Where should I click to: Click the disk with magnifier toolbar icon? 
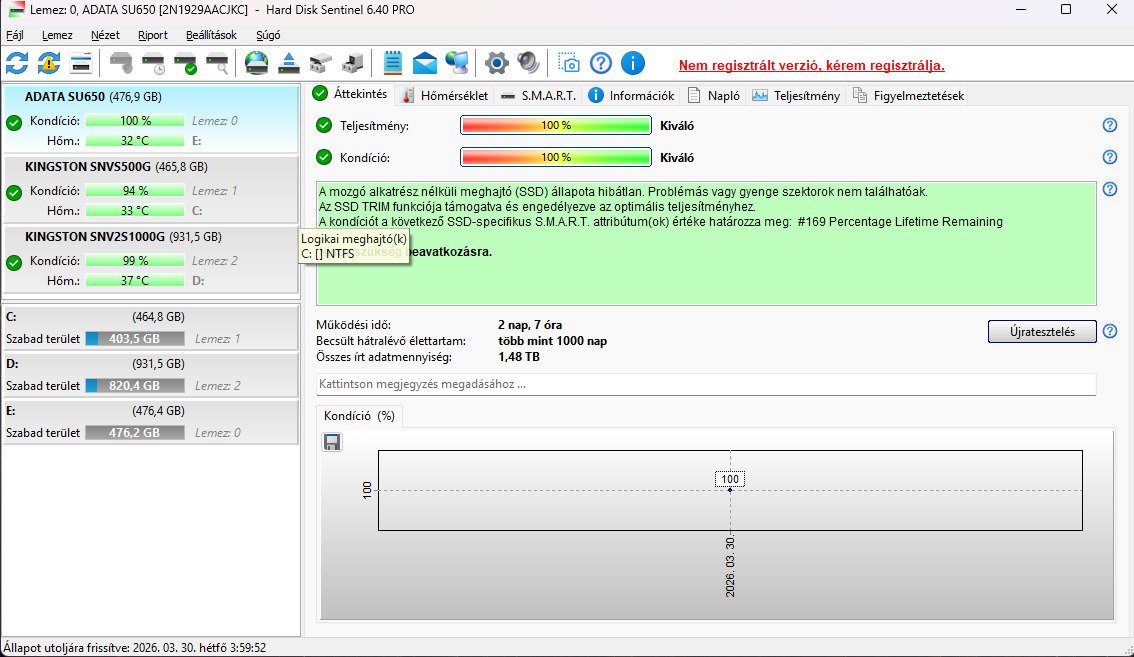point(217,64)
